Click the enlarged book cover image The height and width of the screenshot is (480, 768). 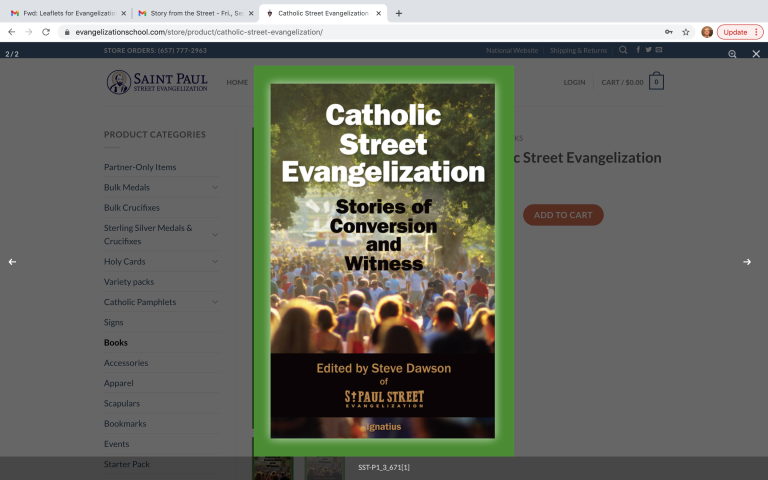pyautogui.click(x=384, y=261)
